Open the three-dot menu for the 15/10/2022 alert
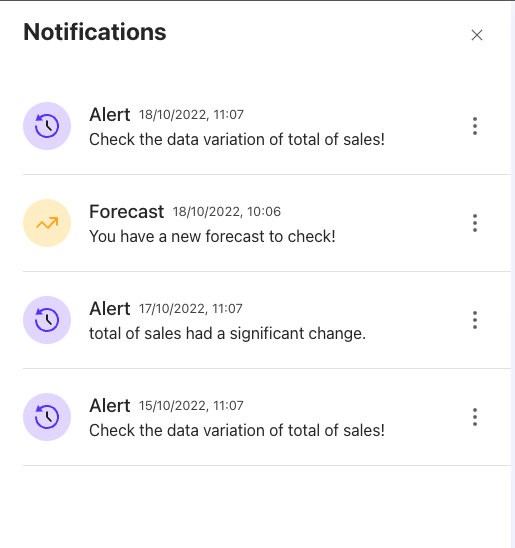515x548 pixels. tap(475, 417)
